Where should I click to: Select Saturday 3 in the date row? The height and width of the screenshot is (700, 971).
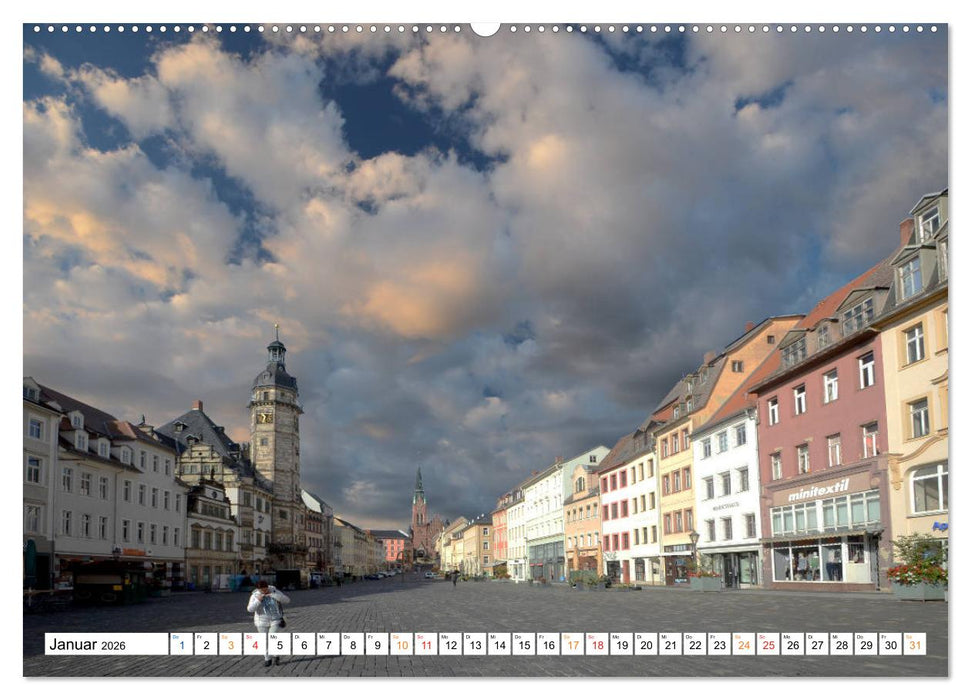click(x=230, y=644)
